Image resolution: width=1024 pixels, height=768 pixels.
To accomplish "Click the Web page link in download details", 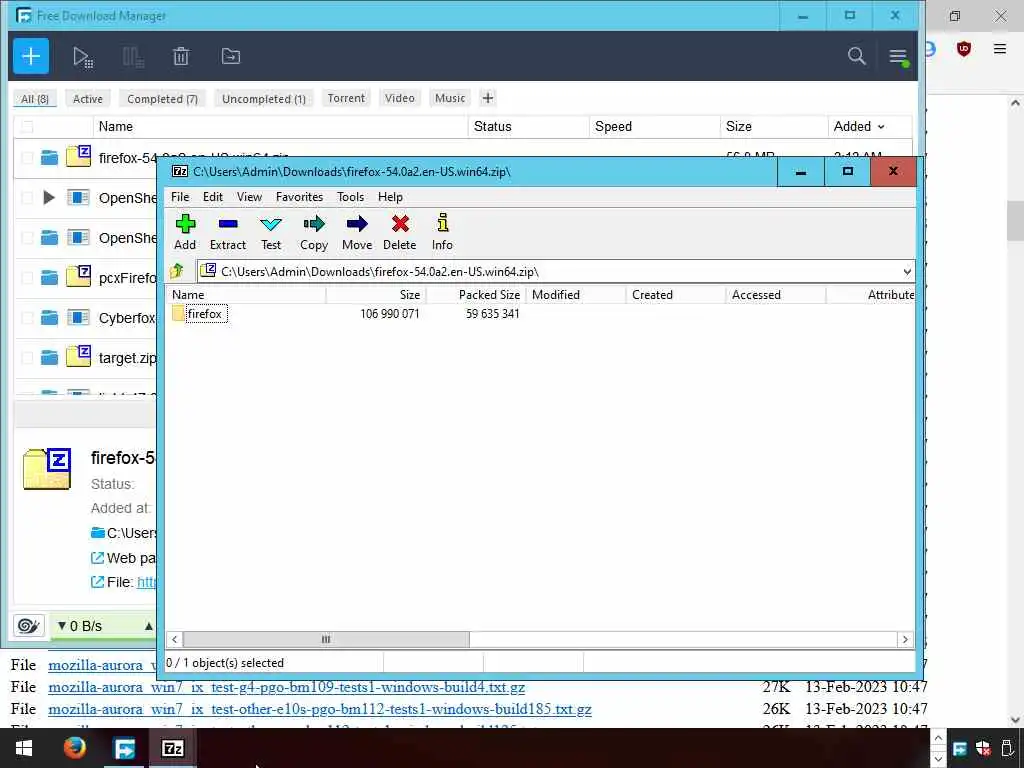I will (x=123, y=558).
